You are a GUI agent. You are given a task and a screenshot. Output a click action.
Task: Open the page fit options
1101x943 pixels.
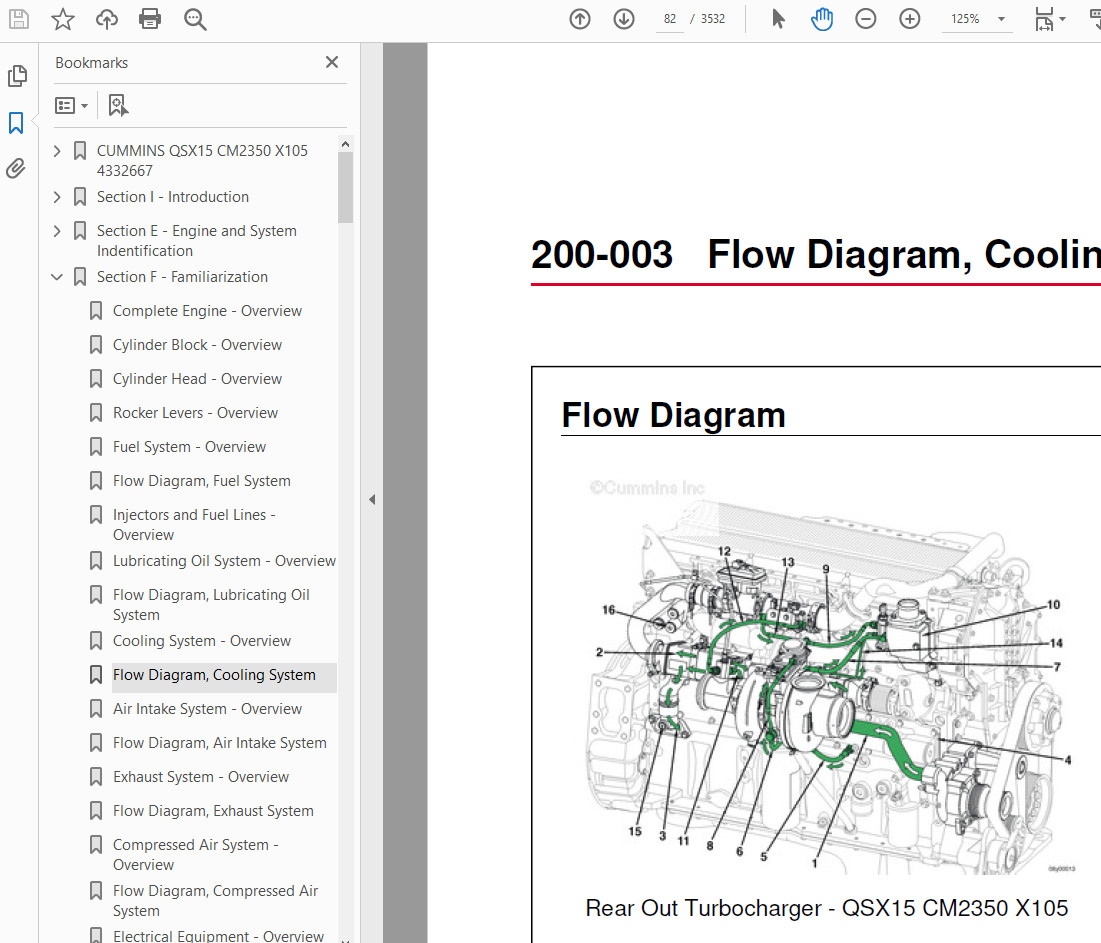(1050, 19)
